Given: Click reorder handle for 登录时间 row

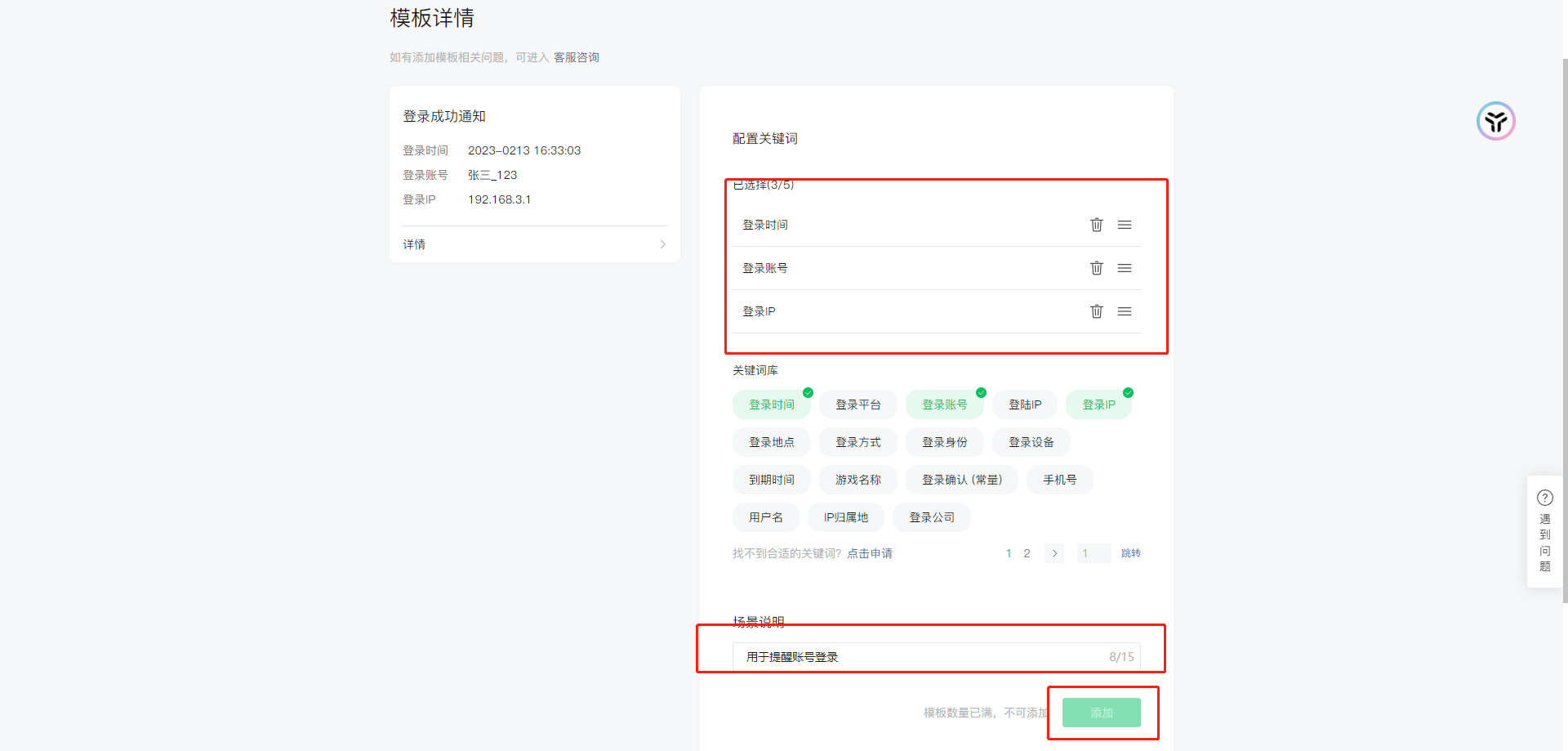Looking at the screenshot, I should 1125,225.
